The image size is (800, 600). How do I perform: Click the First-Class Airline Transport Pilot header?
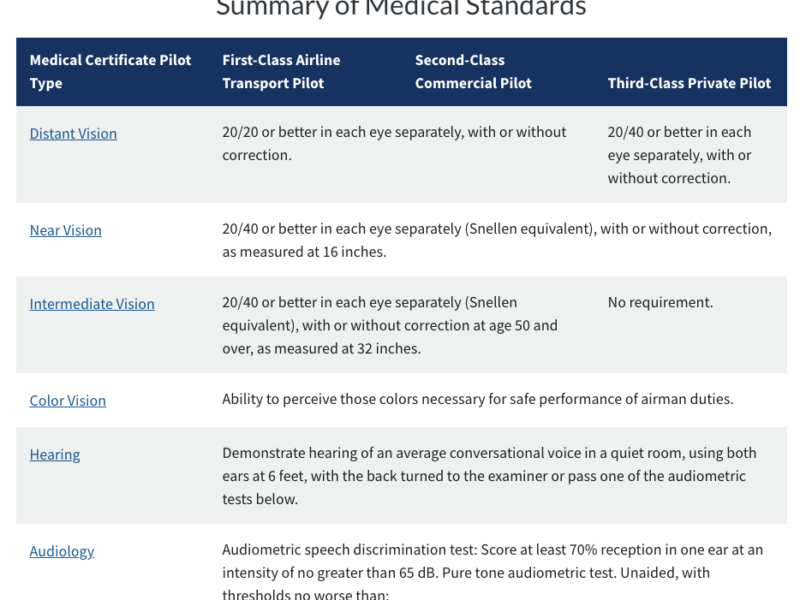coord(281,72)
